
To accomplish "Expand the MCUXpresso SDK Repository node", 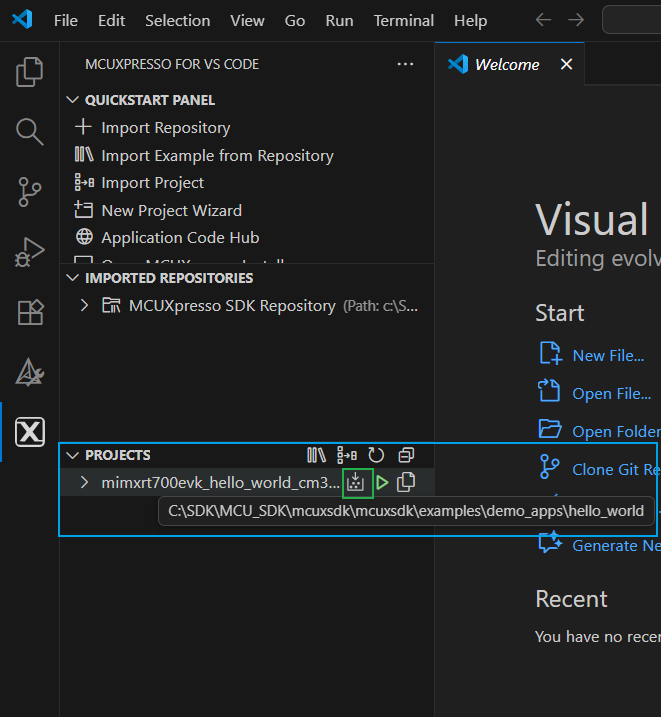I will pyautogui.click(x=85, y=305).
